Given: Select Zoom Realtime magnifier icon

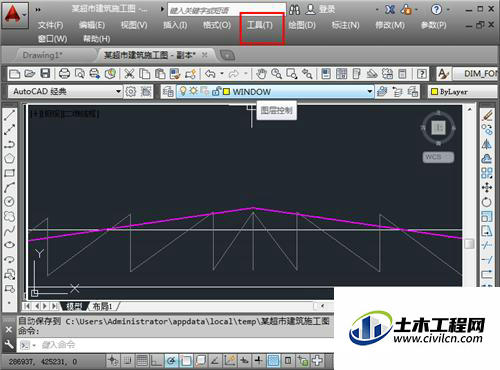Looking at the screenshot, I should 276,74.
